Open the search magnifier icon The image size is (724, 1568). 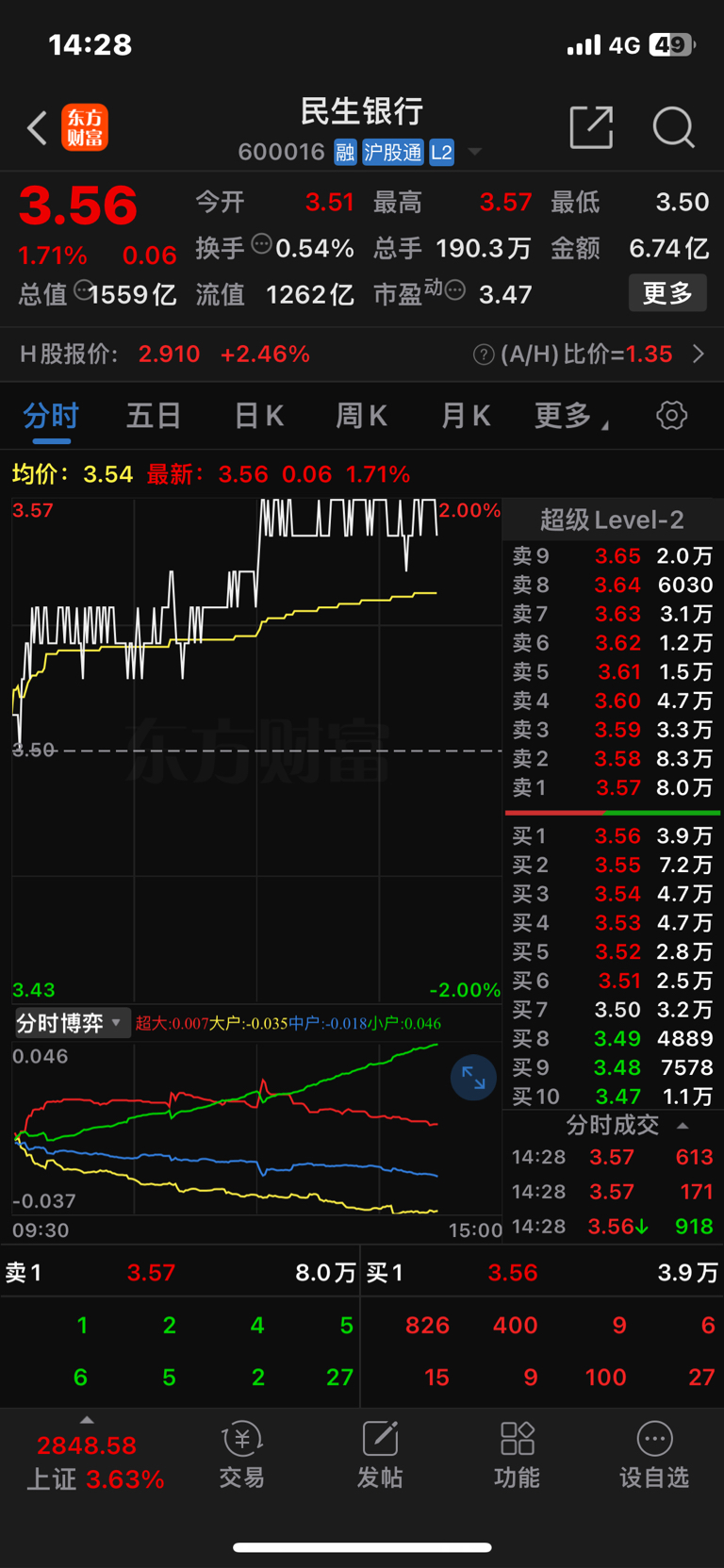point(674,127)
